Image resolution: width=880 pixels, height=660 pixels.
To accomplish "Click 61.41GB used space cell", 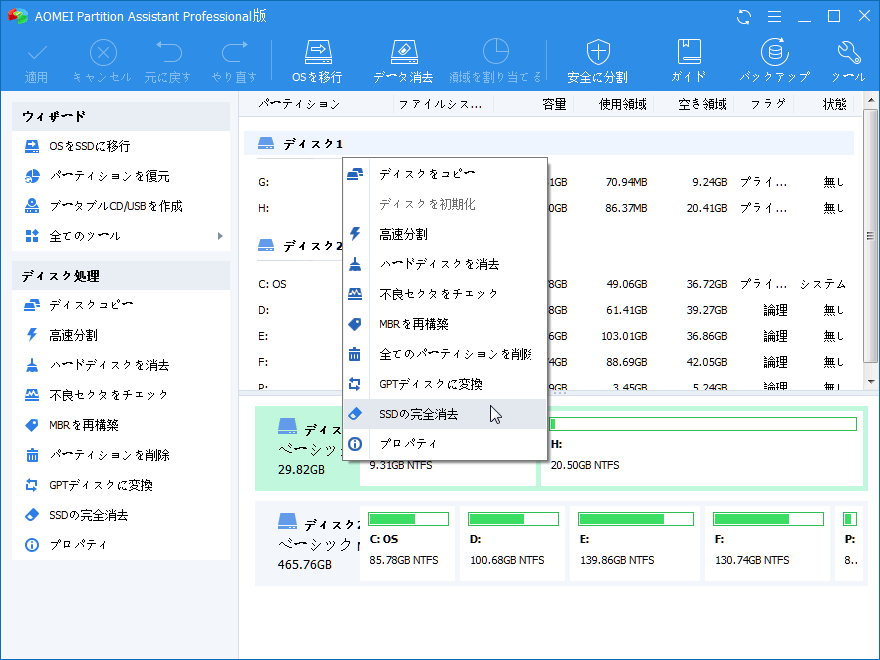I will click(626, 310).
